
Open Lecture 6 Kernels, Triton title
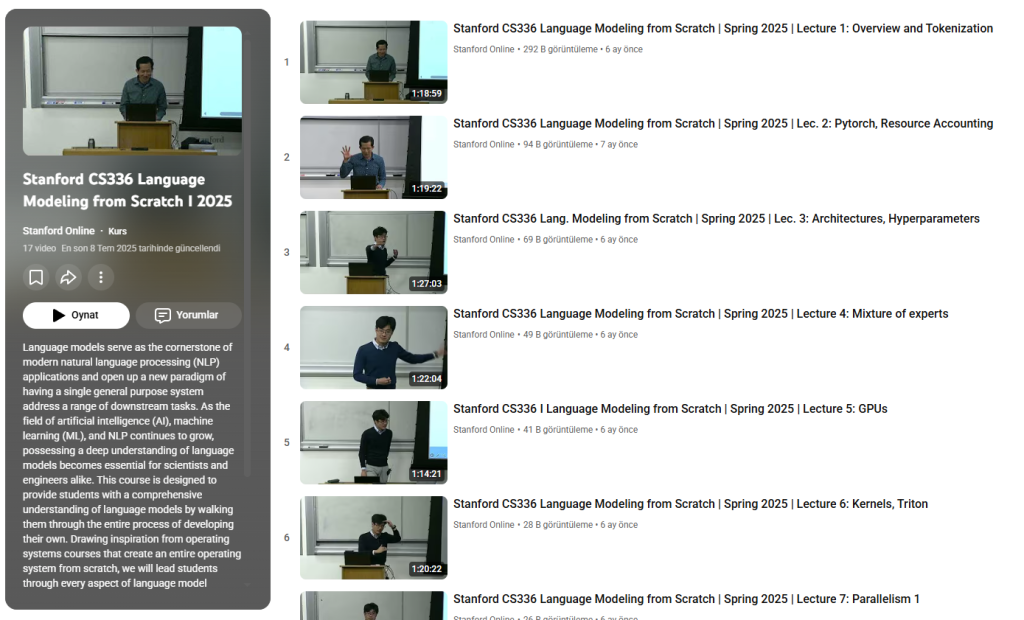pos(686,504)
